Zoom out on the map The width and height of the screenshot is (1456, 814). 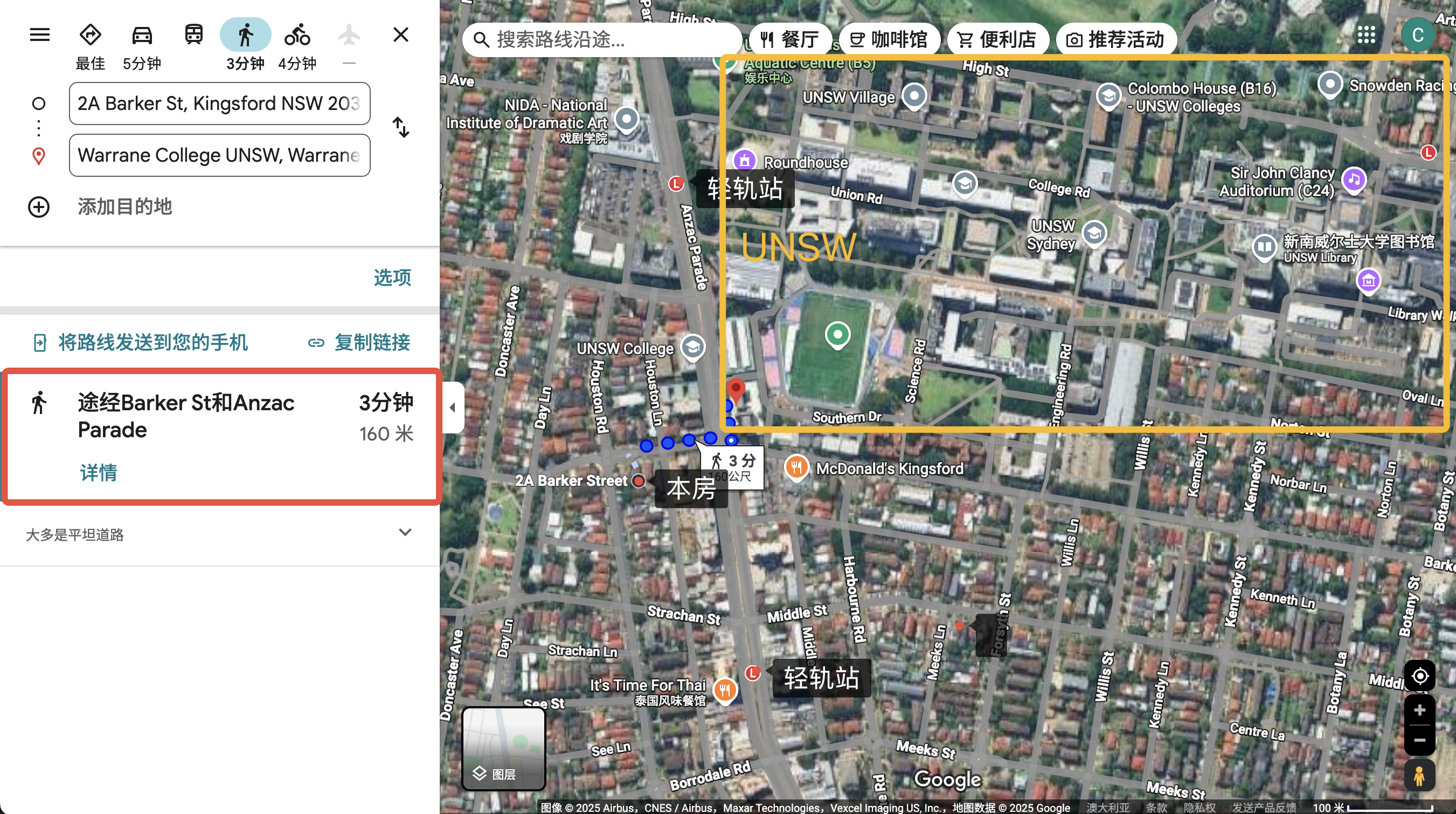coord(1419,740)
